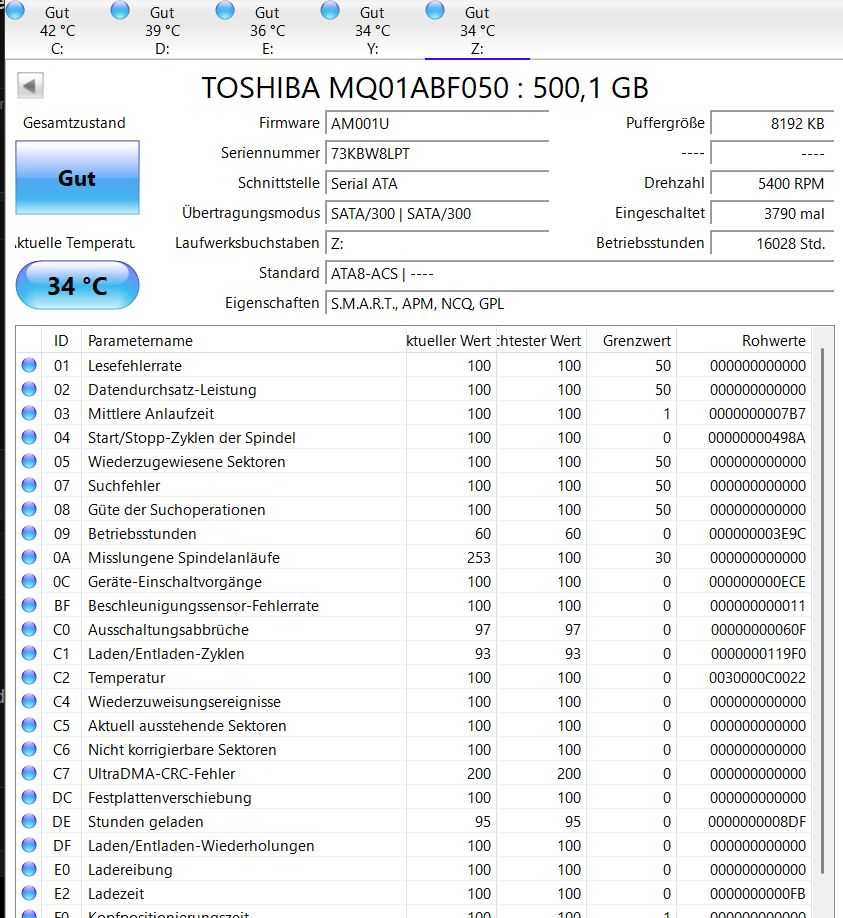Click the status dot for Wiederzugewiesene Sektoren
This screenshot has height=918, width=843.
pos(29,461)
